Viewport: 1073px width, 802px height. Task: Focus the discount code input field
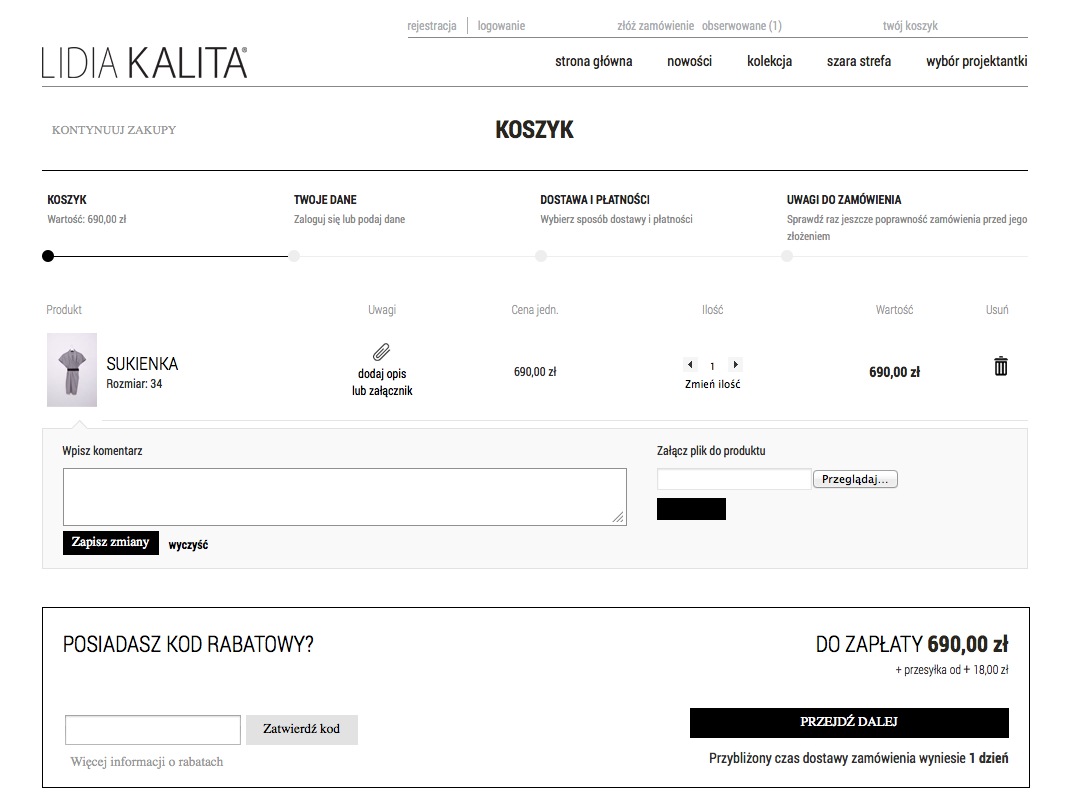click(x=153, y=729)
